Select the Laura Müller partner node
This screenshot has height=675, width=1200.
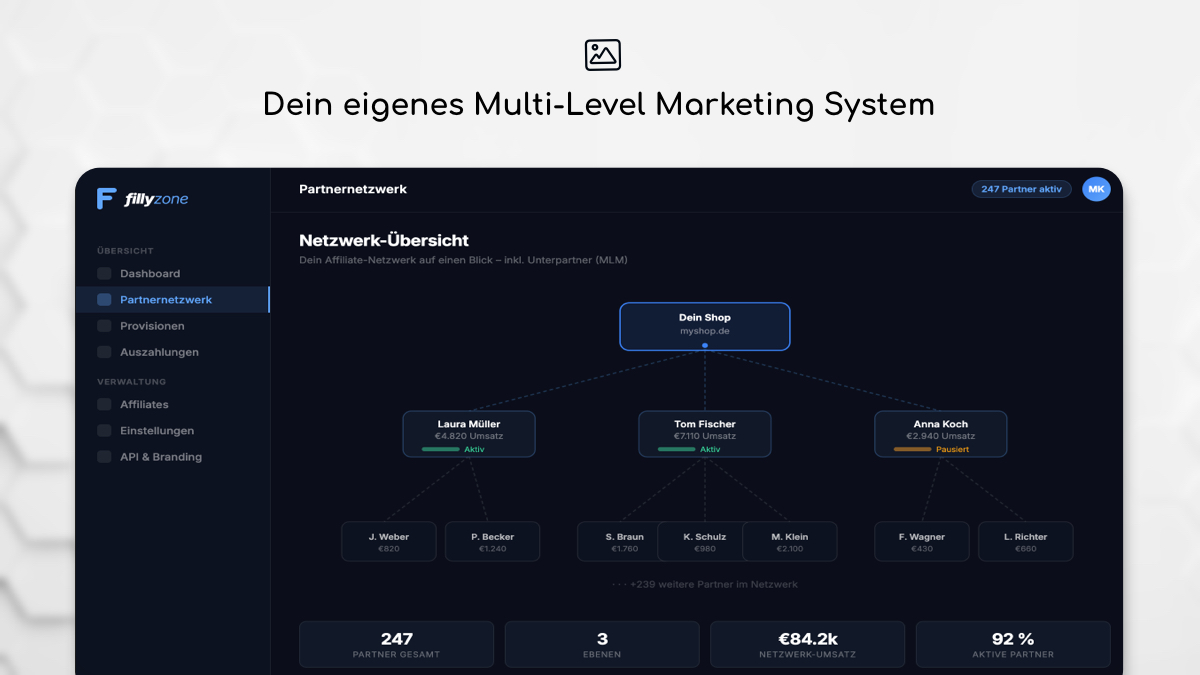(469, 434)
